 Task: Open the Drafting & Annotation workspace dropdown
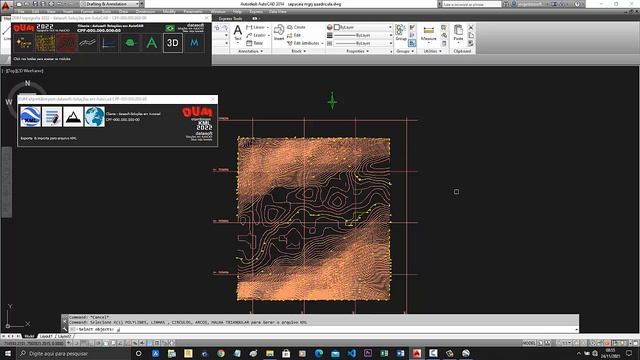click(110, 4)
